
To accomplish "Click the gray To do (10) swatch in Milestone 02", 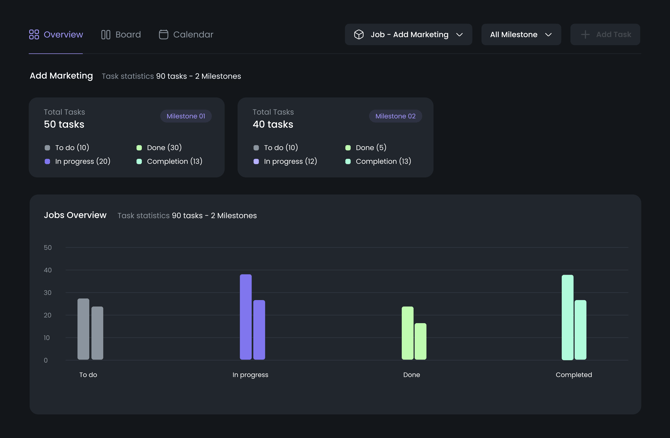I will [256, 148].
